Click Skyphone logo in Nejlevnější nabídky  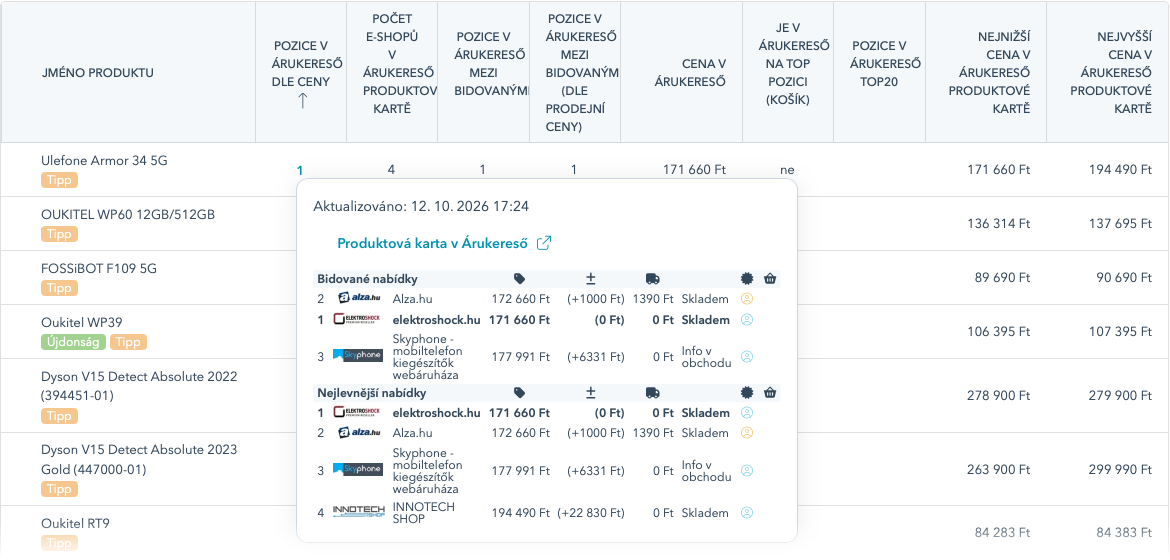point(357,470)
